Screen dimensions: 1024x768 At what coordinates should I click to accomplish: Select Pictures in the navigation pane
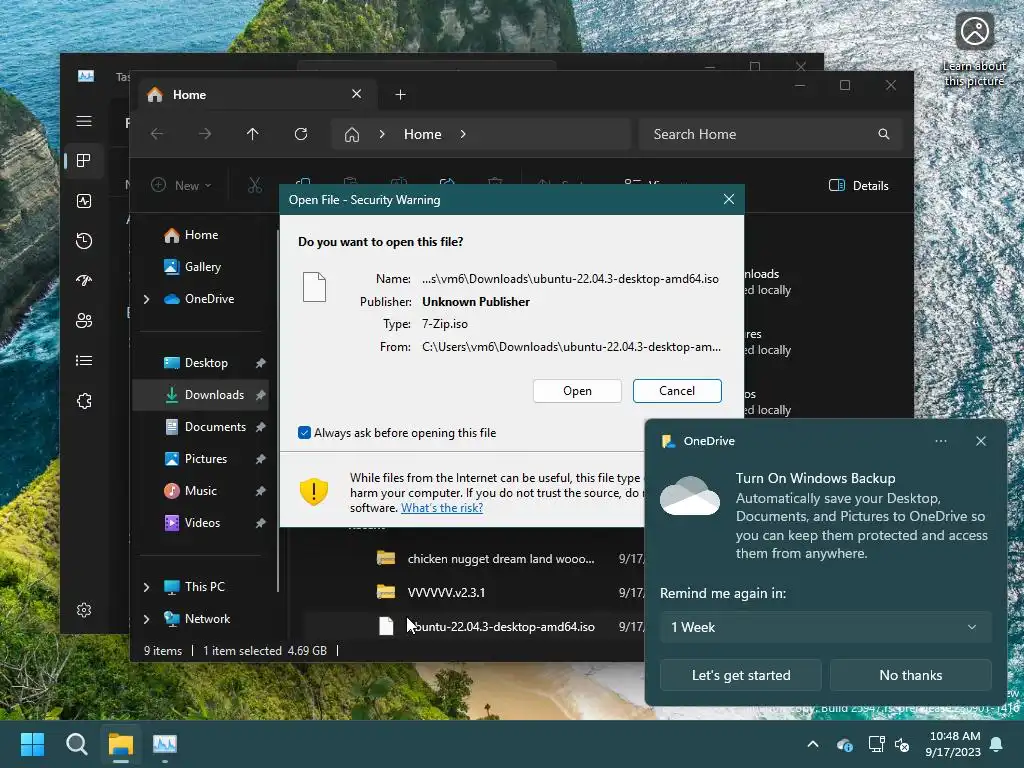point(206,459)
